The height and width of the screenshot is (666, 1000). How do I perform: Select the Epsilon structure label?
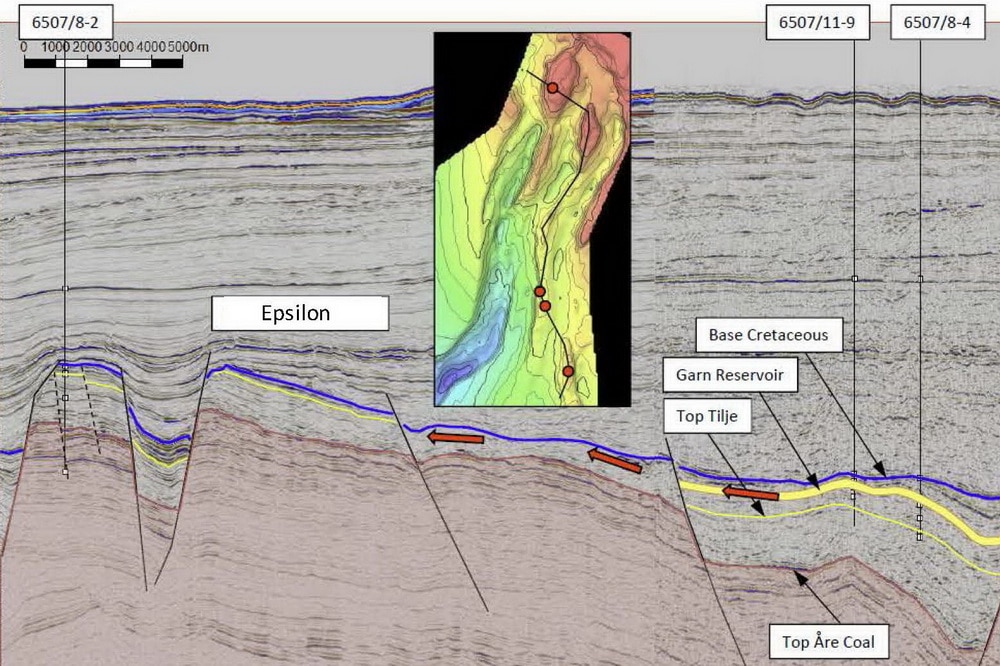click(x=299, y=313)
